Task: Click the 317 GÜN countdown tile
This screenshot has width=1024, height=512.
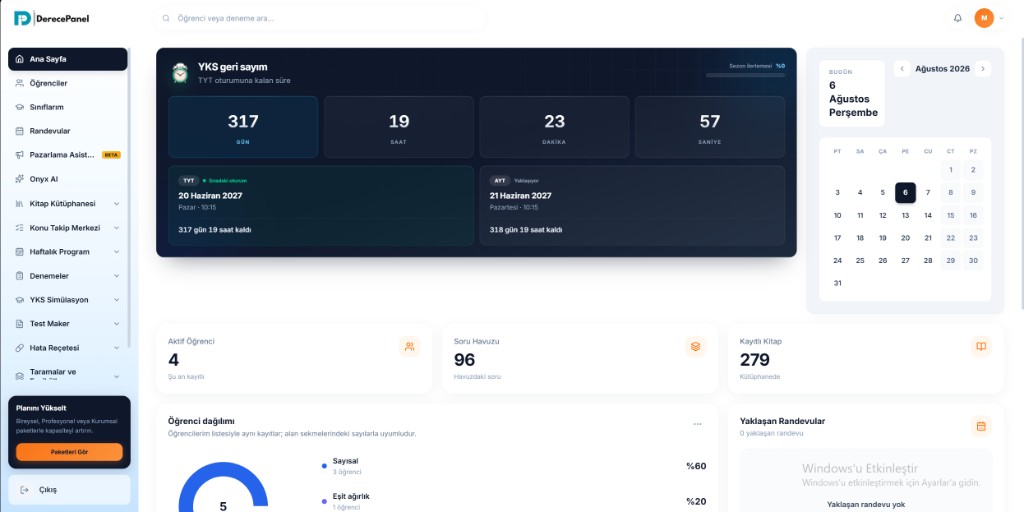Action: coord(243,127)
